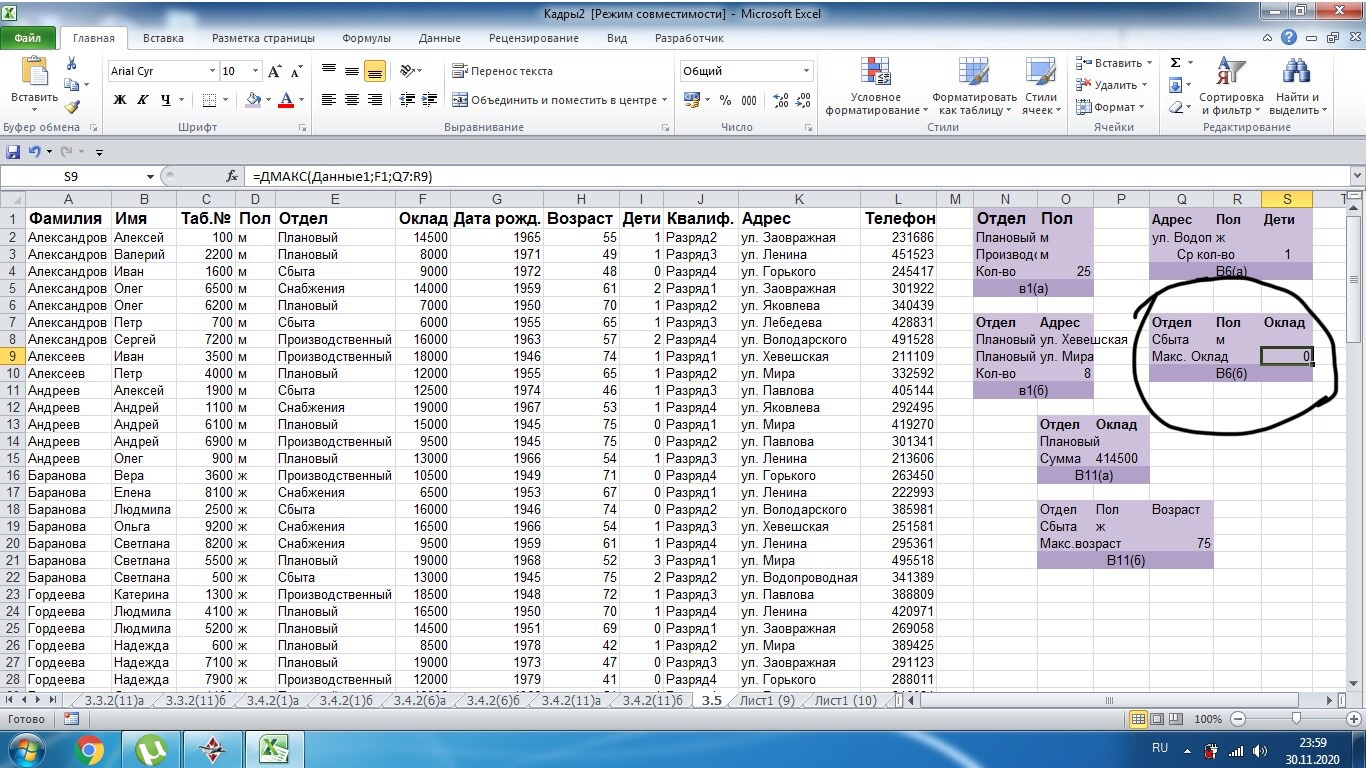Switch to the Вставка ribbon tab

[163, 38]
